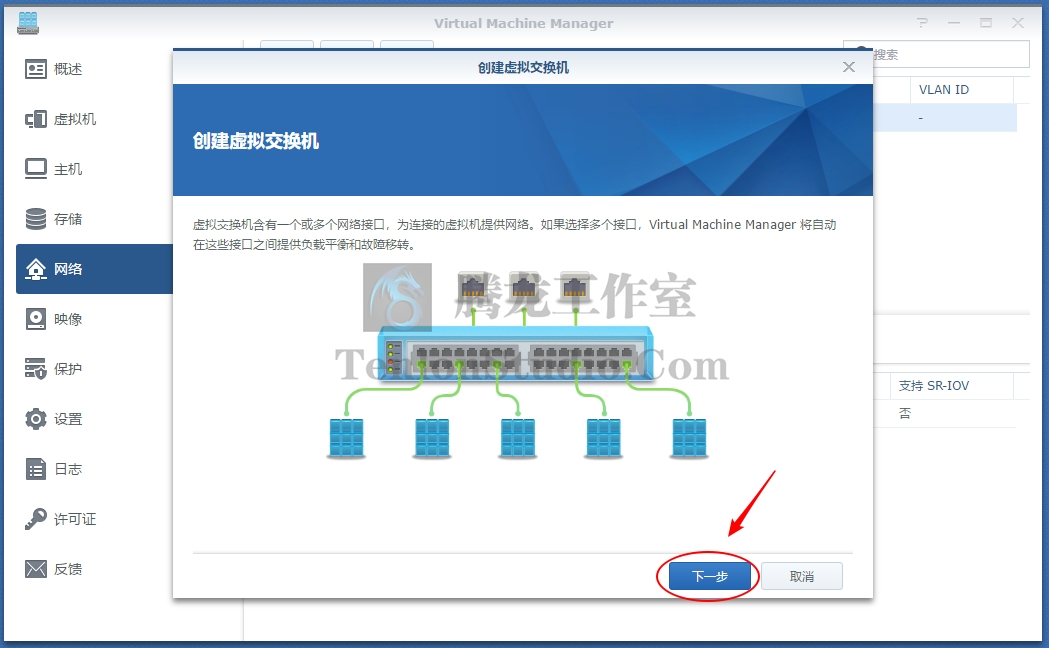The width and height of the screenshot is (1049, 648).
Task: Open the 映像 image icon
Action: [x=35, y=319]
